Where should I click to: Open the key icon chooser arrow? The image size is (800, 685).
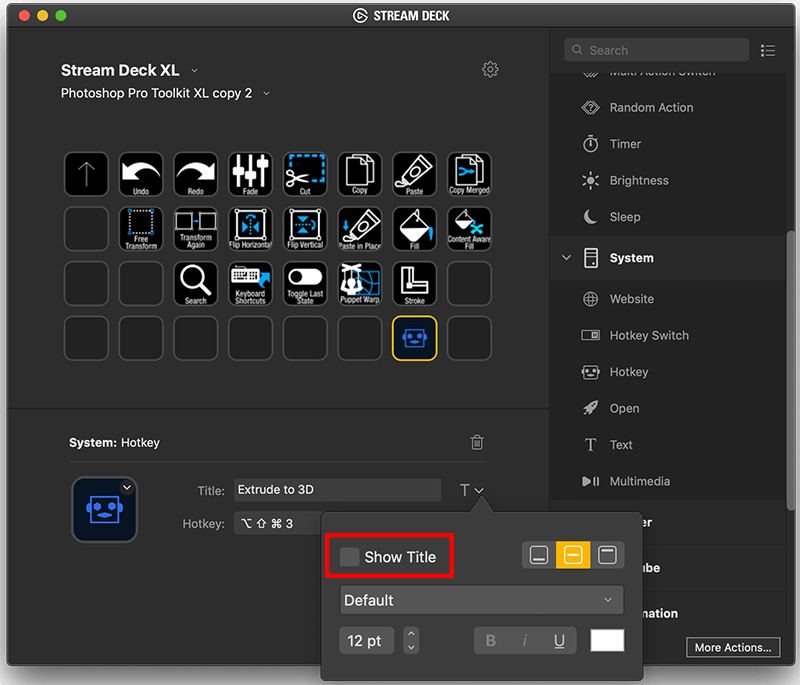coord(127,488)
